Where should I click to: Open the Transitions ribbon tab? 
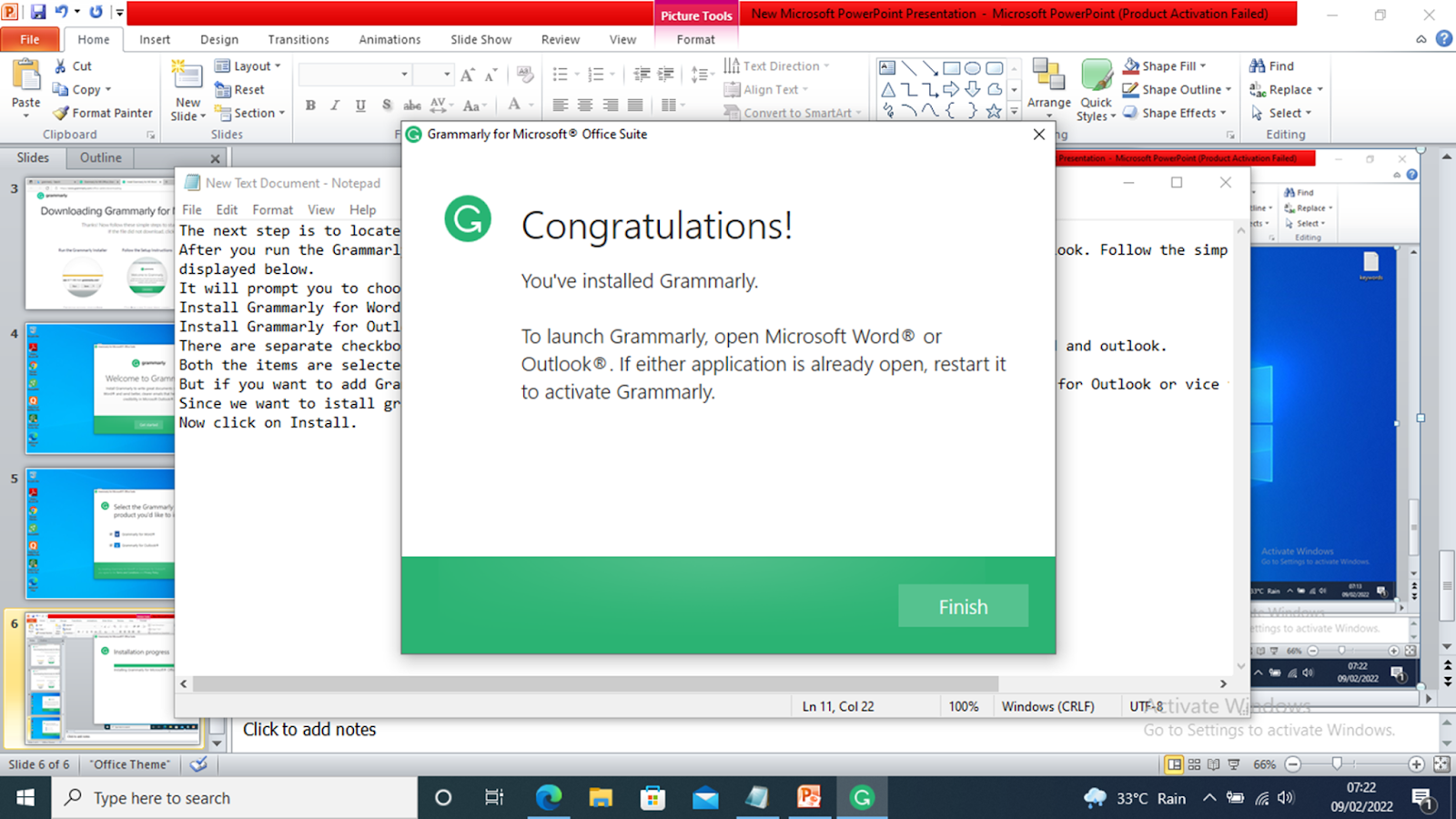pos(298,39)
